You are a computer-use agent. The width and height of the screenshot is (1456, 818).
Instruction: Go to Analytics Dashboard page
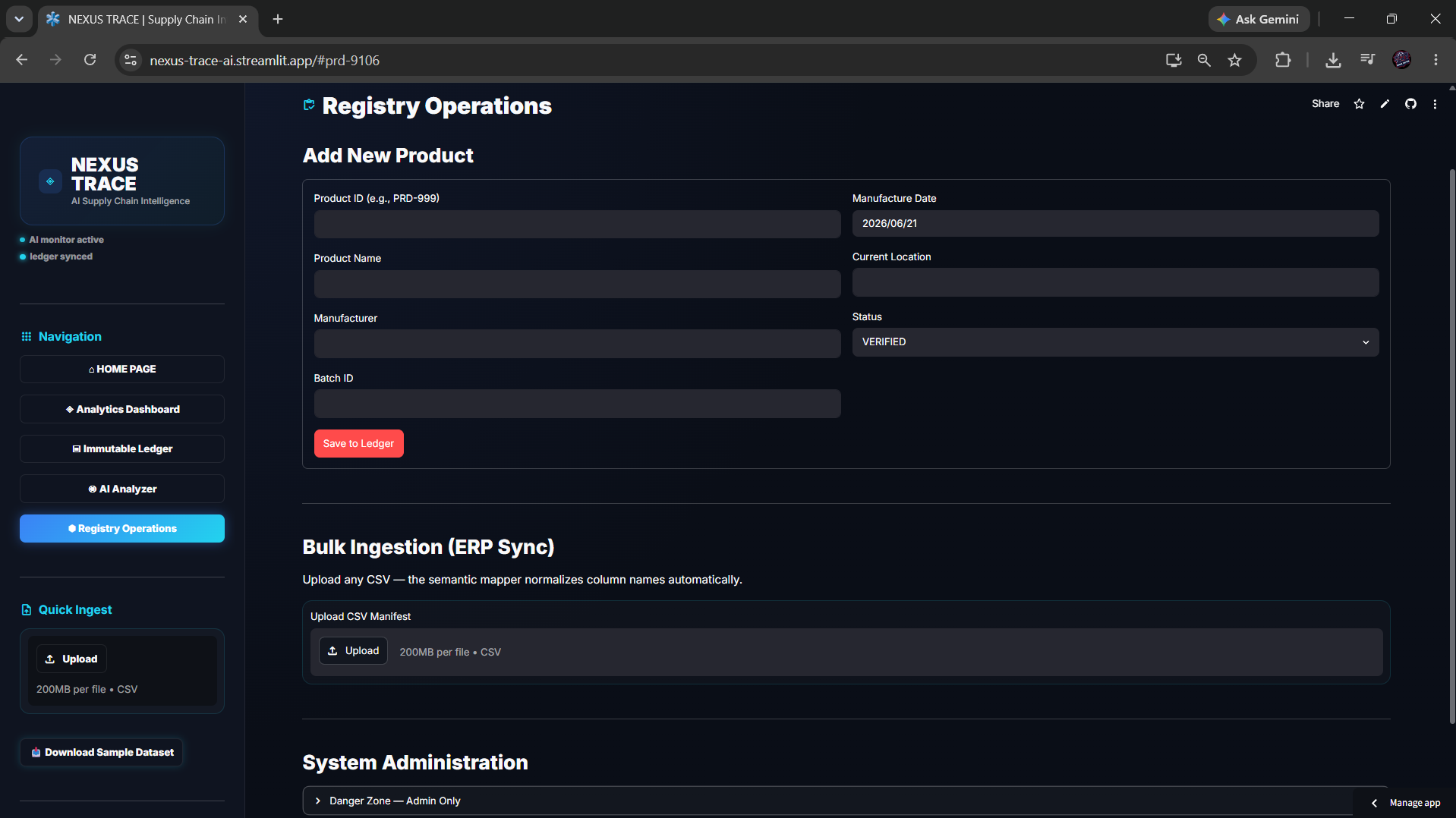point(122,409)
